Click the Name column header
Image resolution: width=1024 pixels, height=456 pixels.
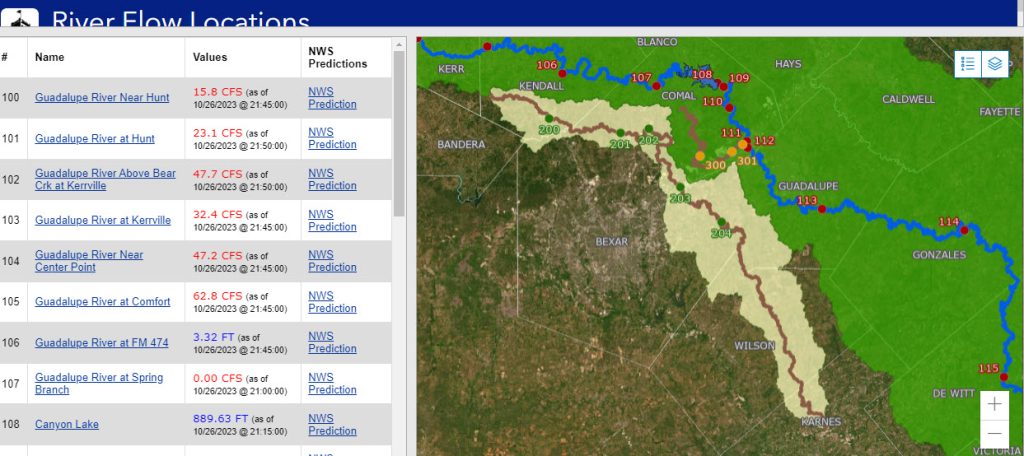[x=50, y=57]
